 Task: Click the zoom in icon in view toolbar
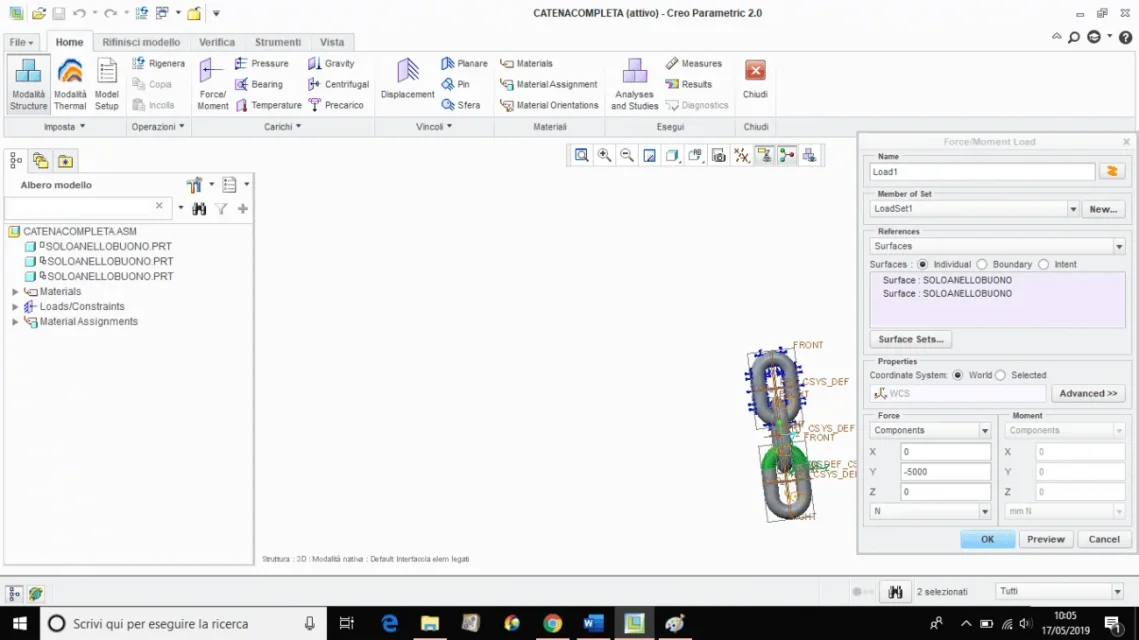tap(604, 155)
